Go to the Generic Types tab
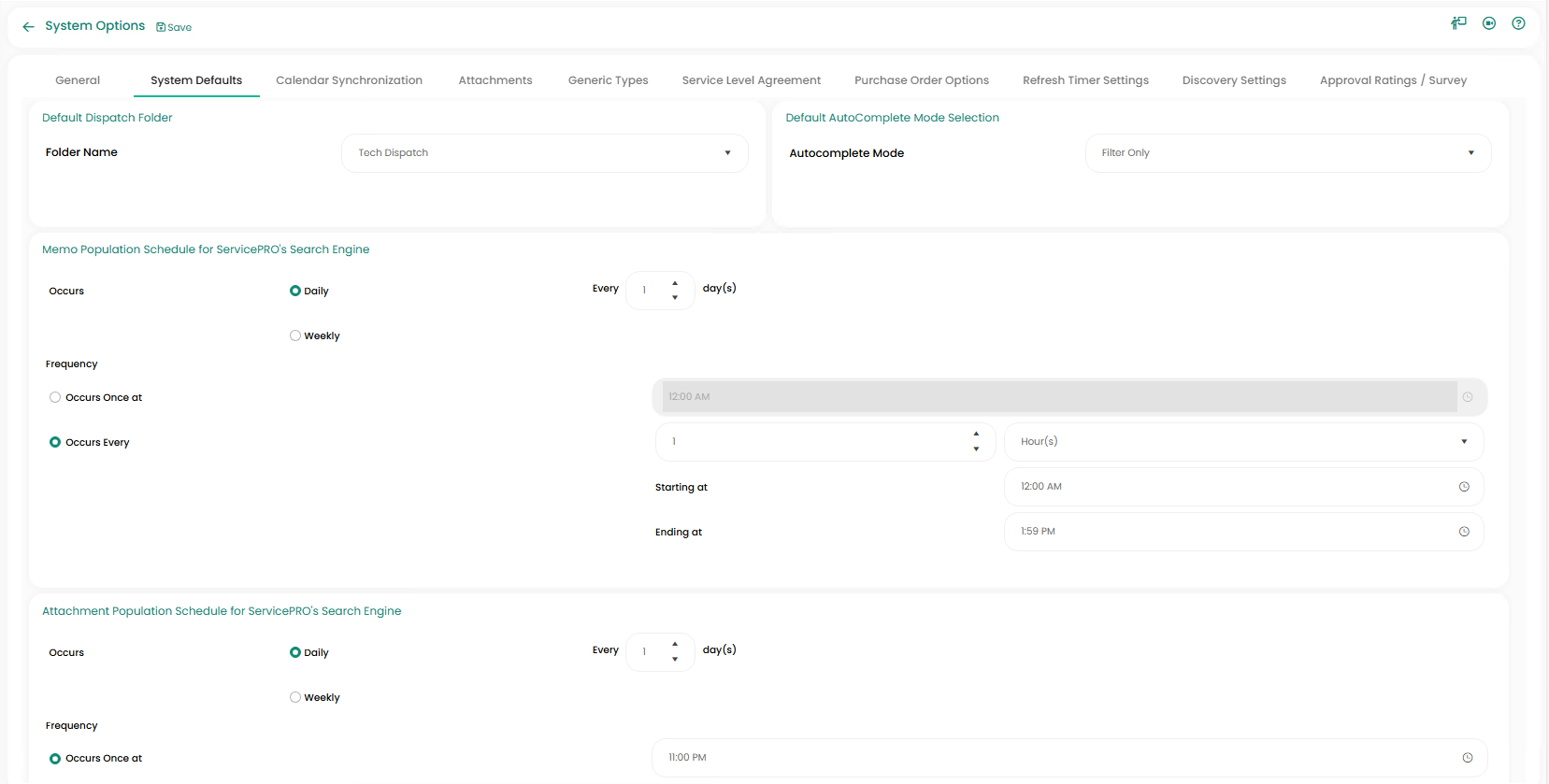 point(609,80)
